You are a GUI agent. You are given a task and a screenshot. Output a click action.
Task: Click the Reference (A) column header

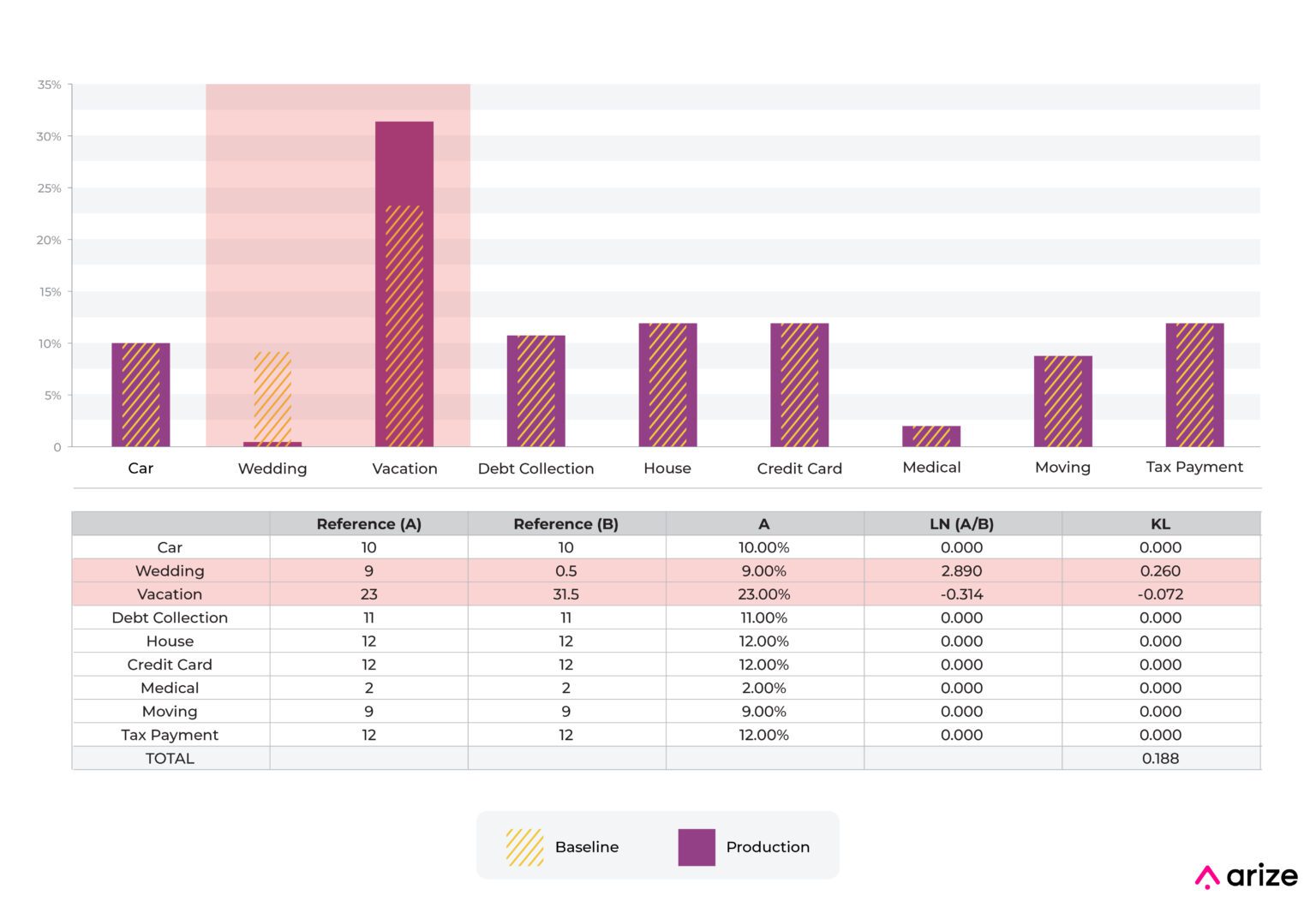pyautogui.click(x=368, y=524)
